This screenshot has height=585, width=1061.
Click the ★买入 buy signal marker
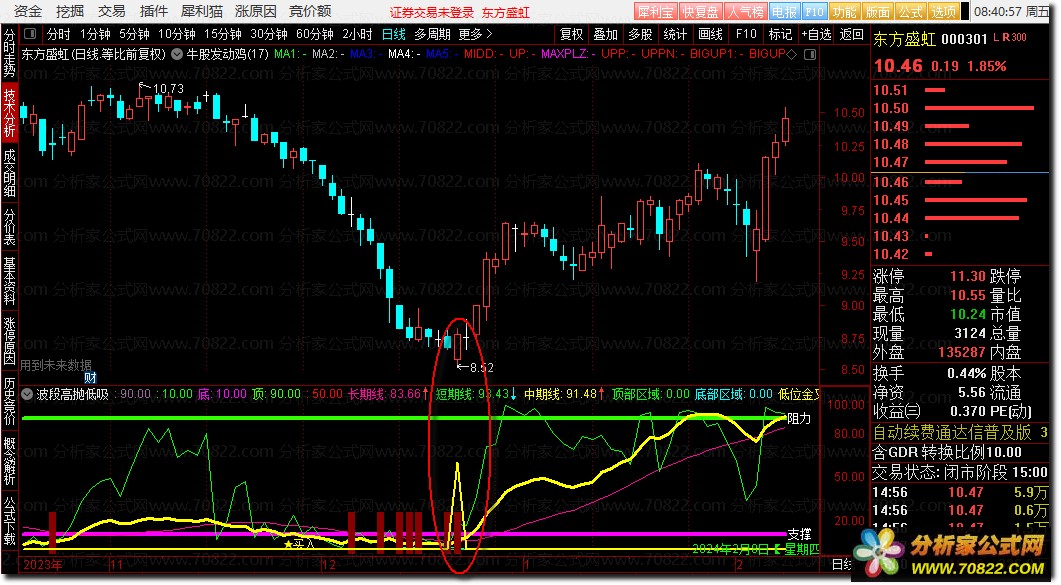[x=298, y=544]
